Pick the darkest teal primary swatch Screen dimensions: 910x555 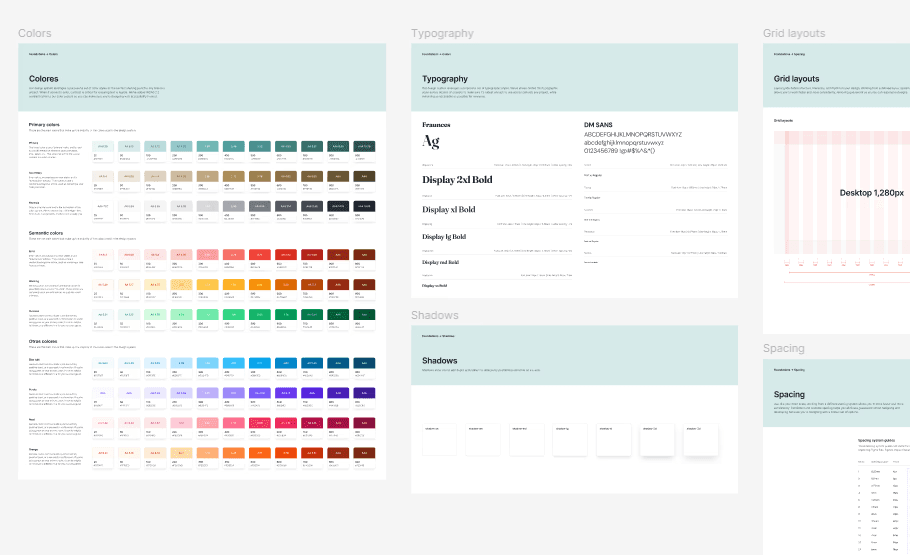click(x=364, y=146)
